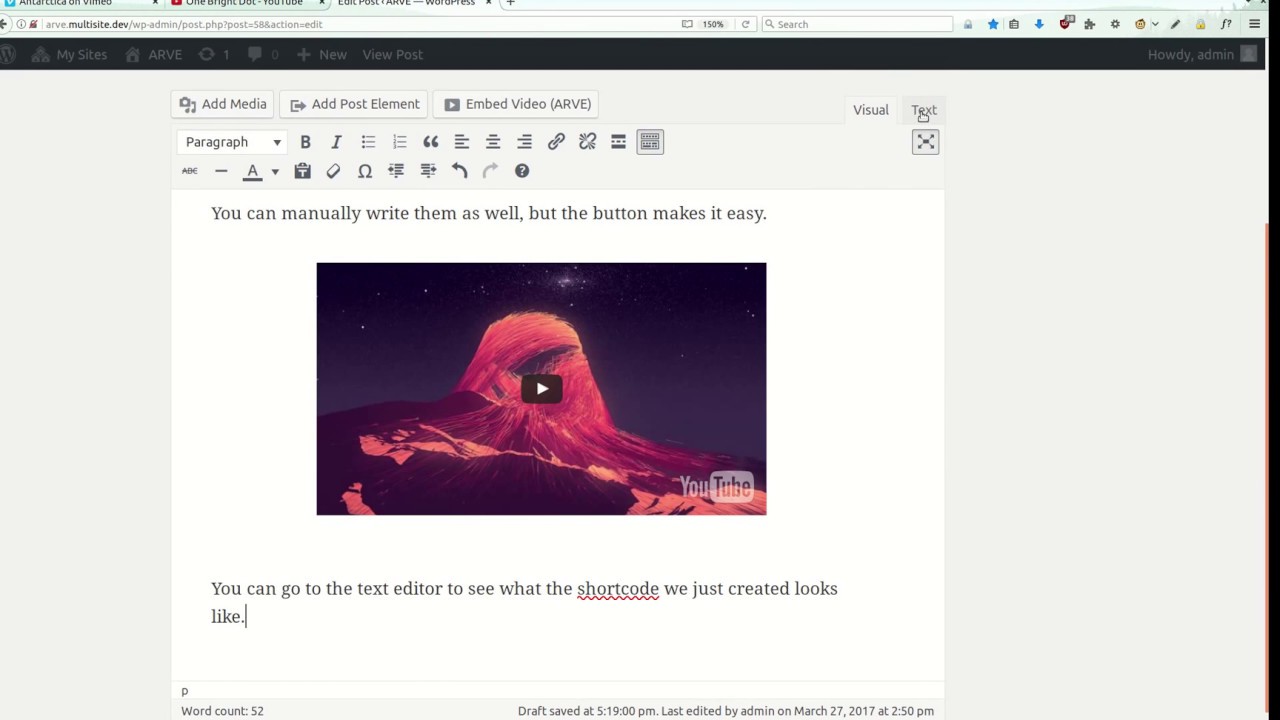
Task: Bookmark this page with star icon
Action: click(993, 24)
